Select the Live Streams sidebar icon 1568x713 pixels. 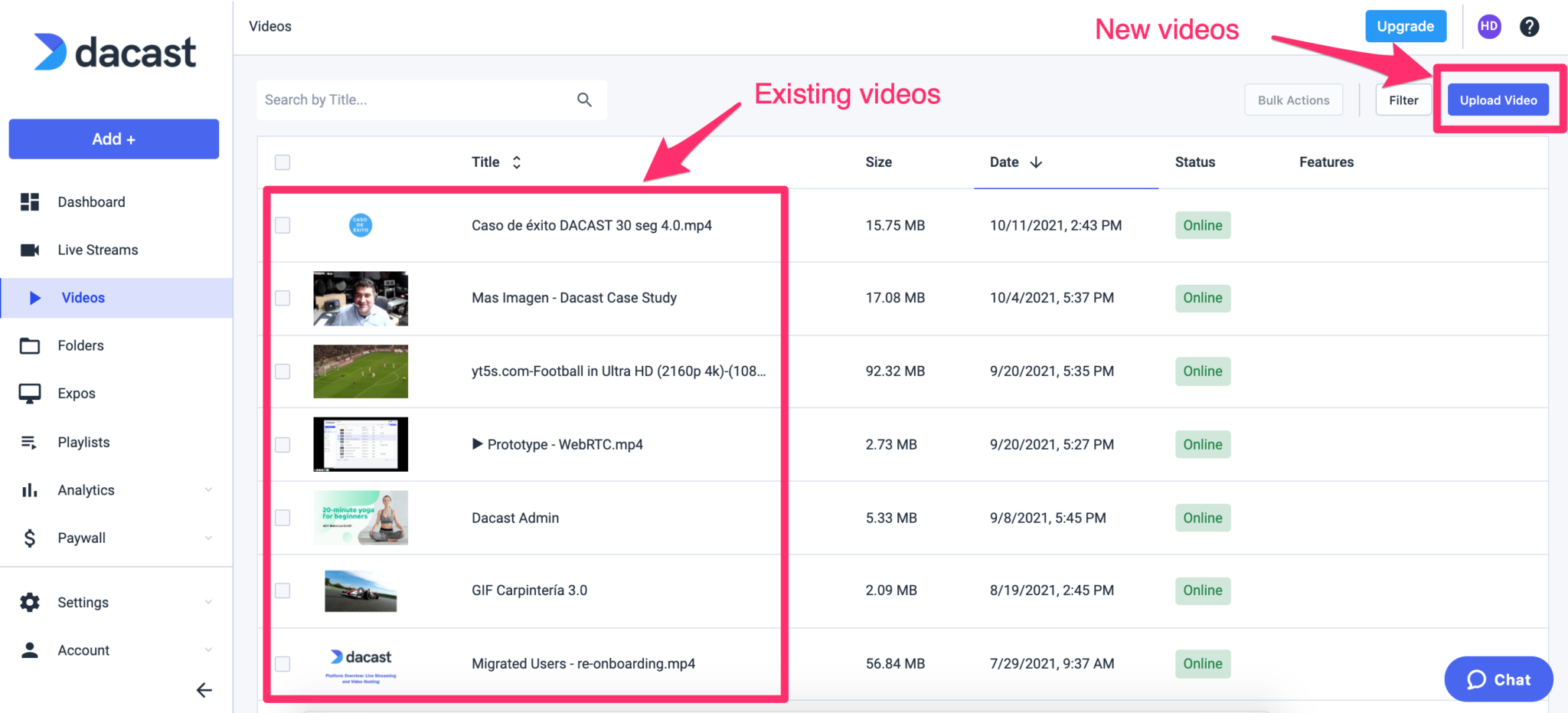click(31, 249)
